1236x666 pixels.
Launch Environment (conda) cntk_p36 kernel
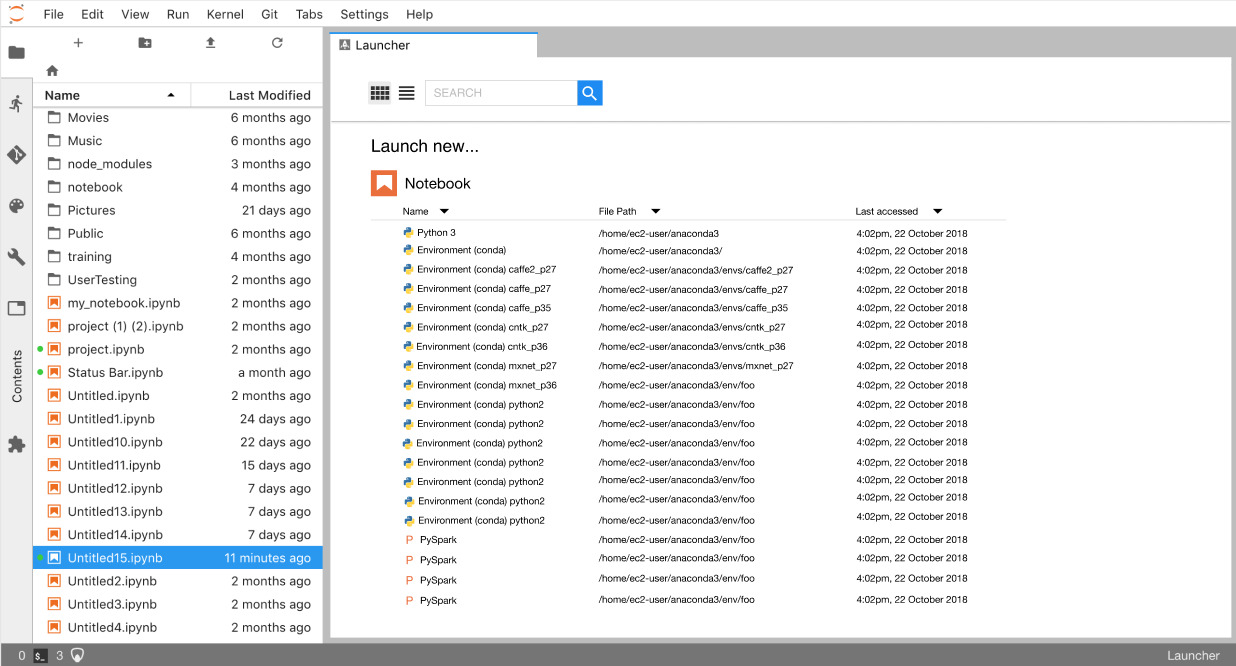click(482, 346)
